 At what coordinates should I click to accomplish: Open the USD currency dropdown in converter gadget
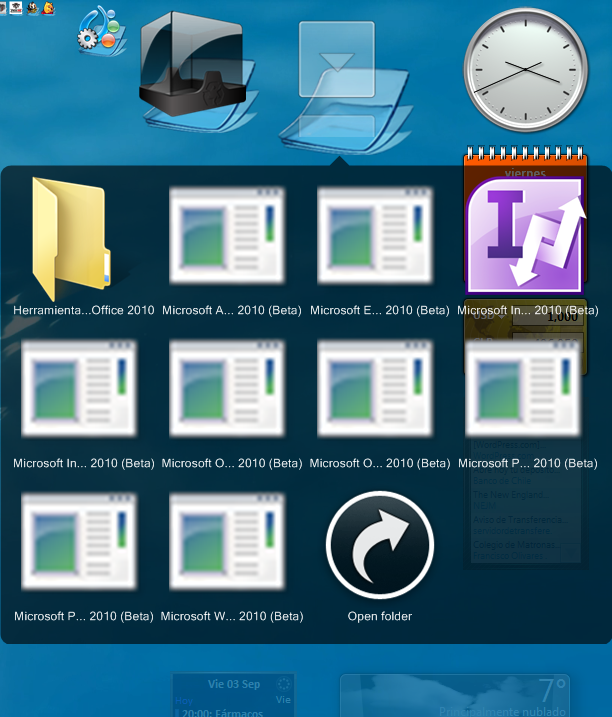click(x=489, y=316)
